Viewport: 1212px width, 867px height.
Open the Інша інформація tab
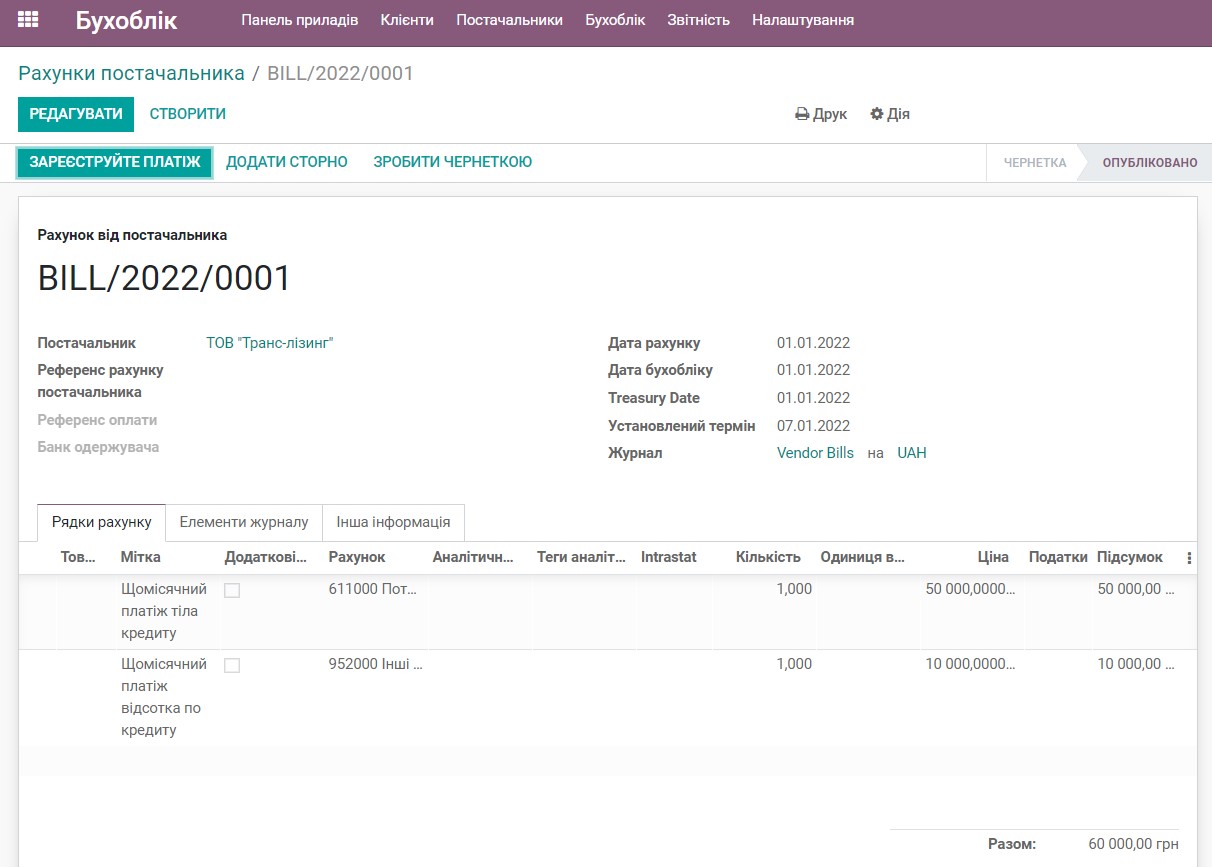tap(392, 522)
